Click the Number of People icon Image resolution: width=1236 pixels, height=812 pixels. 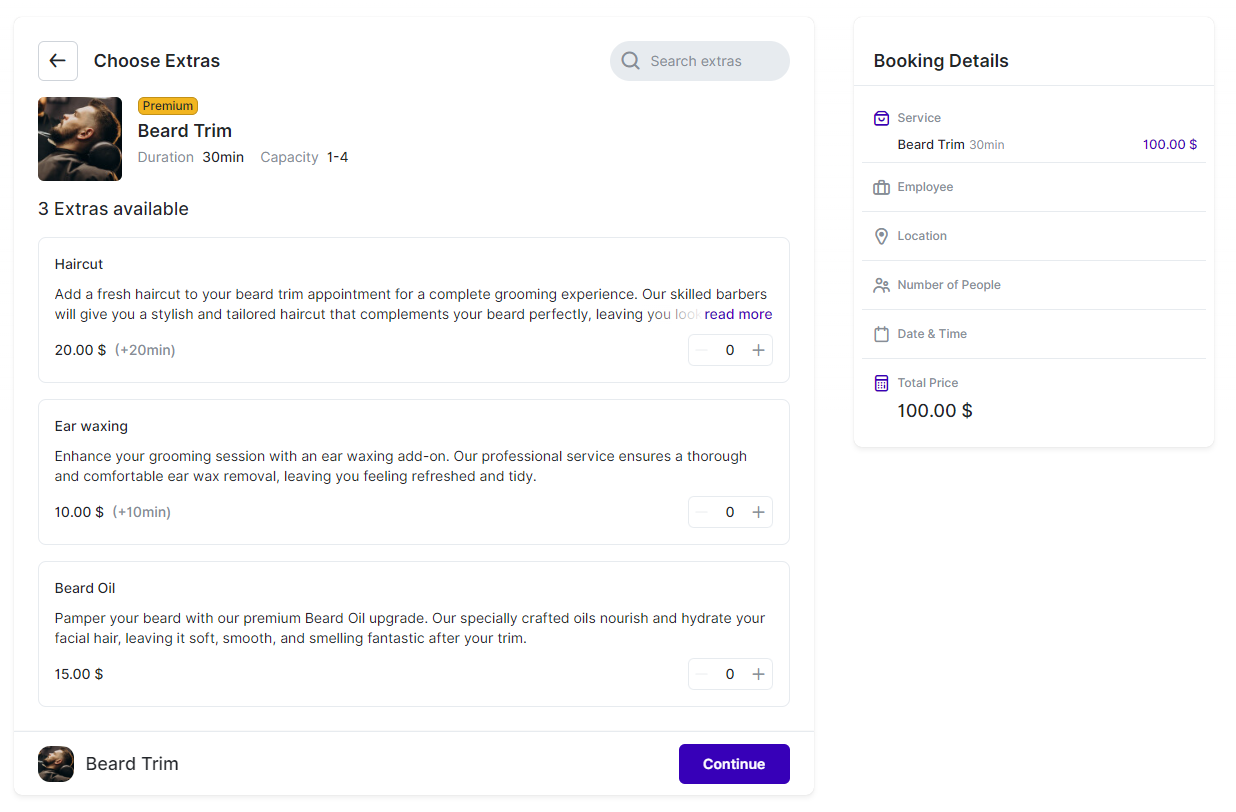click(881, 285)
